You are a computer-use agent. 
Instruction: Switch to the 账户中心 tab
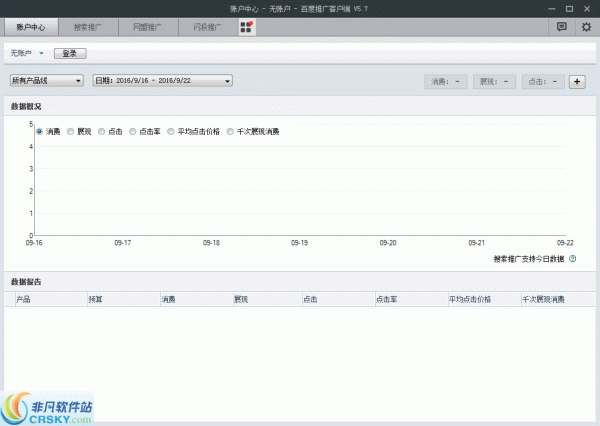coord(31,27)
